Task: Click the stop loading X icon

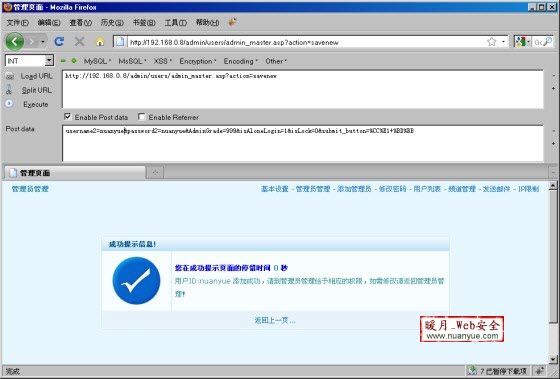Action: tap(79, 42)
